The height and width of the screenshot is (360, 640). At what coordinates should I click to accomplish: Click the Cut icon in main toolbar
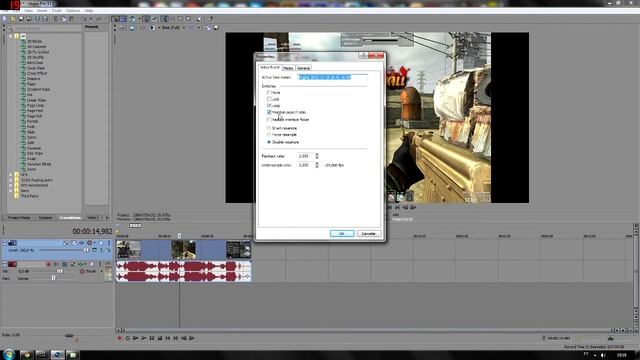[x=56, y=19]
